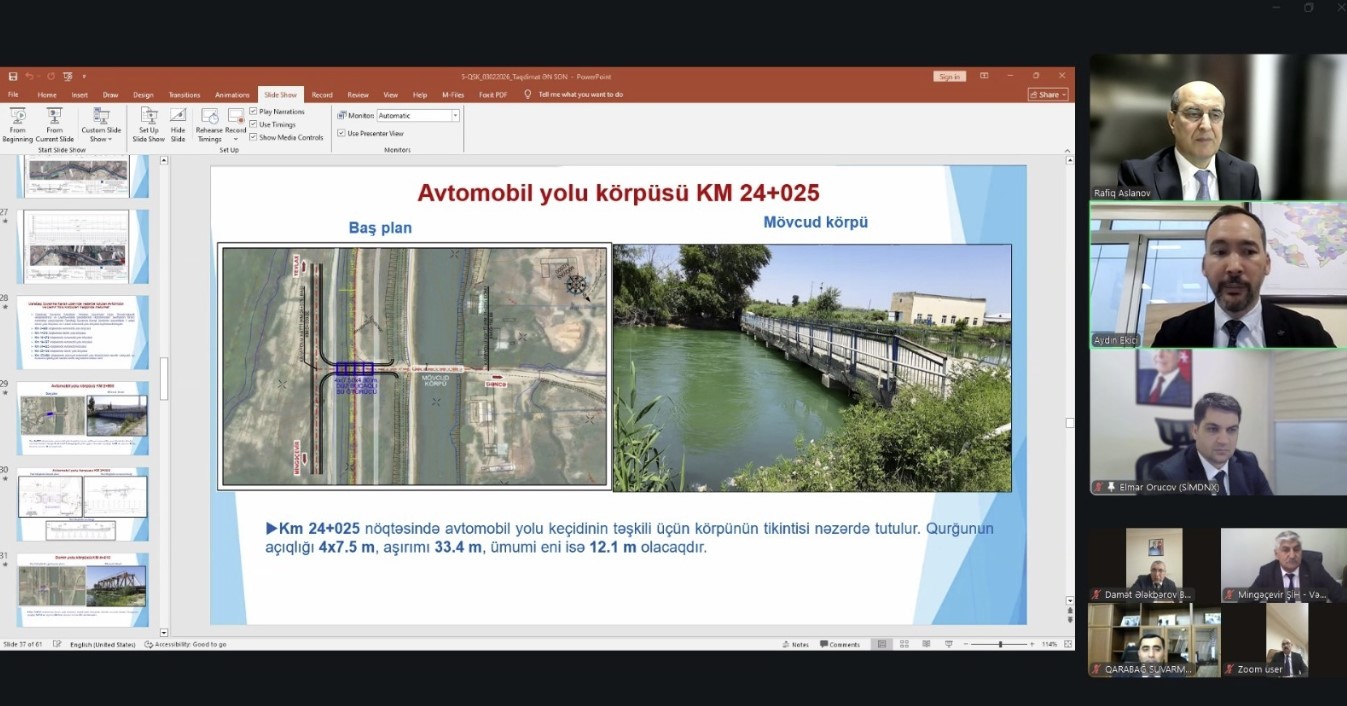Start slideshow From Beginning

coord(17,124)
